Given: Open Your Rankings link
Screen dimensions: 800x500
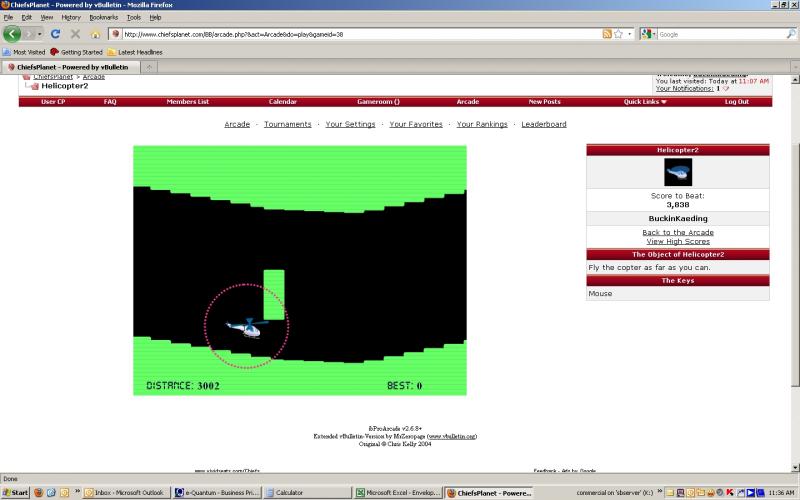Looking at the screenshot, I should tap(482, 124).
